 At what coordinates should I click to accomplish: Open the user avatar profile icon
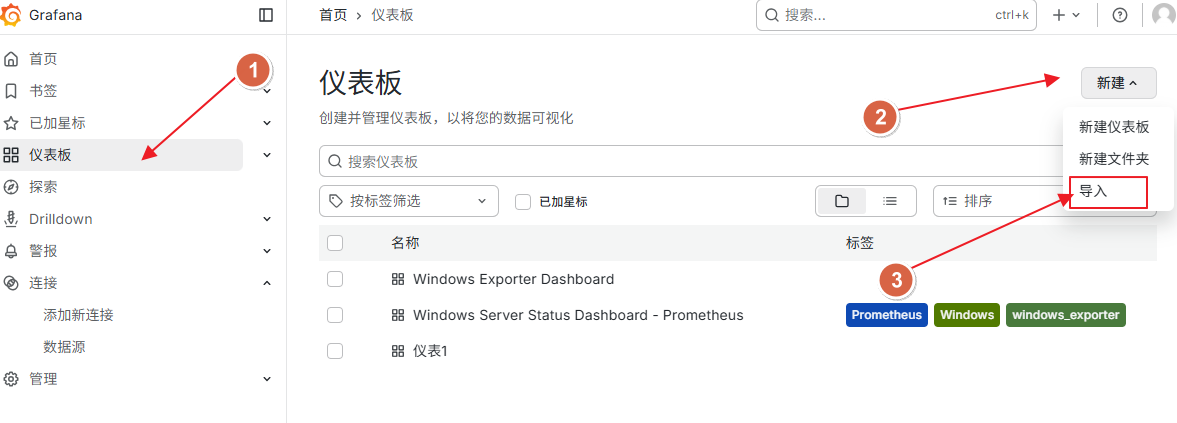(1163, 15)
